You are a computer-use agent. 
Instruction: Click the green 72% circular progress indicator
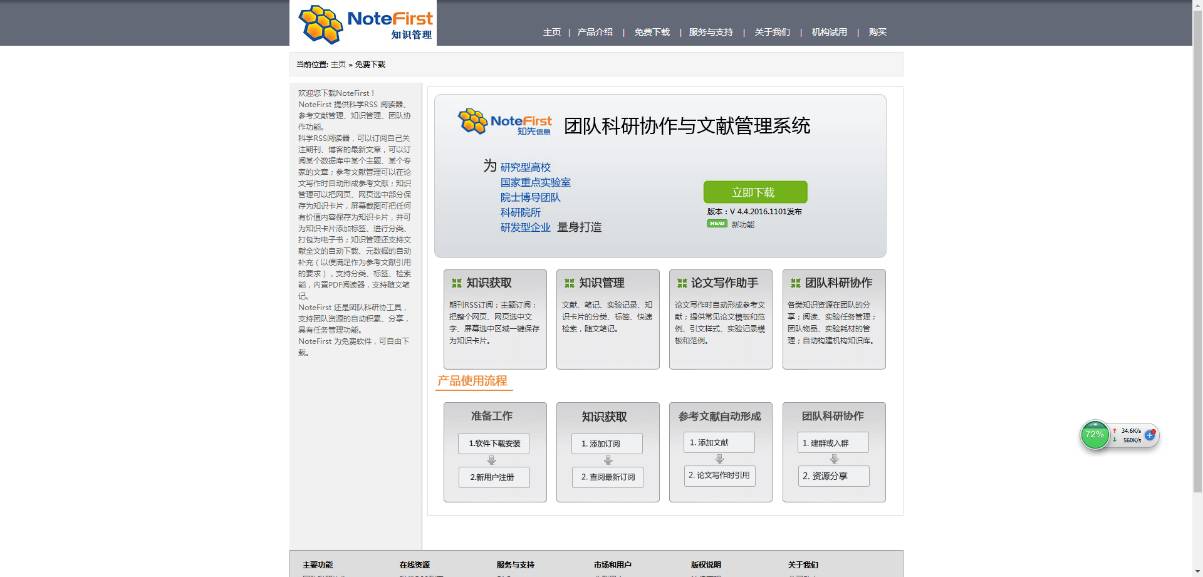(x=1094, y=434)
